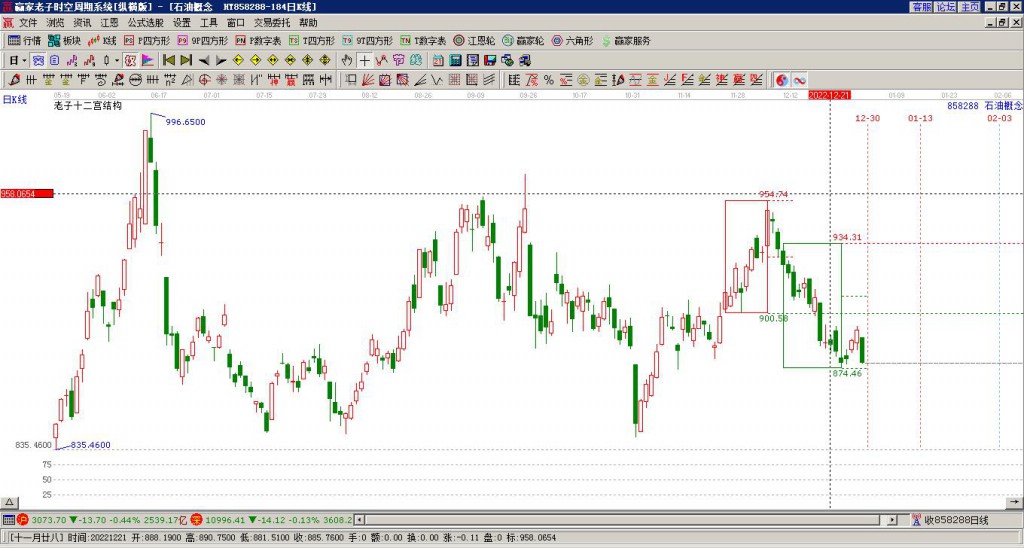Open the T四方形 time square
Screen dimensions: 1024x548
coord(312,40)
